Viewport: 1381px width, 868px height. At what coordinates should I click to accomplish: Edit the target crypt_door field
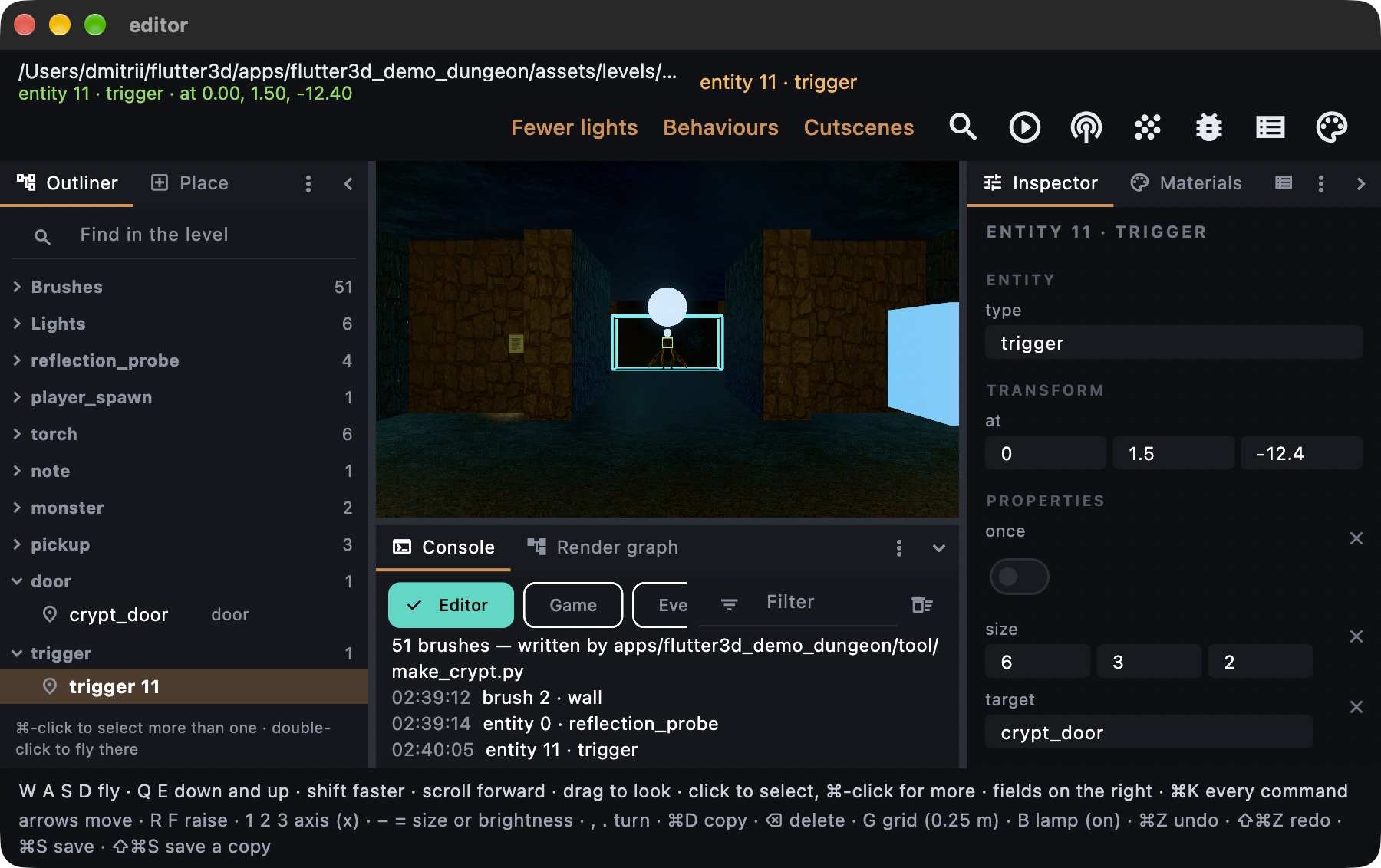(x=1149, y=732)
